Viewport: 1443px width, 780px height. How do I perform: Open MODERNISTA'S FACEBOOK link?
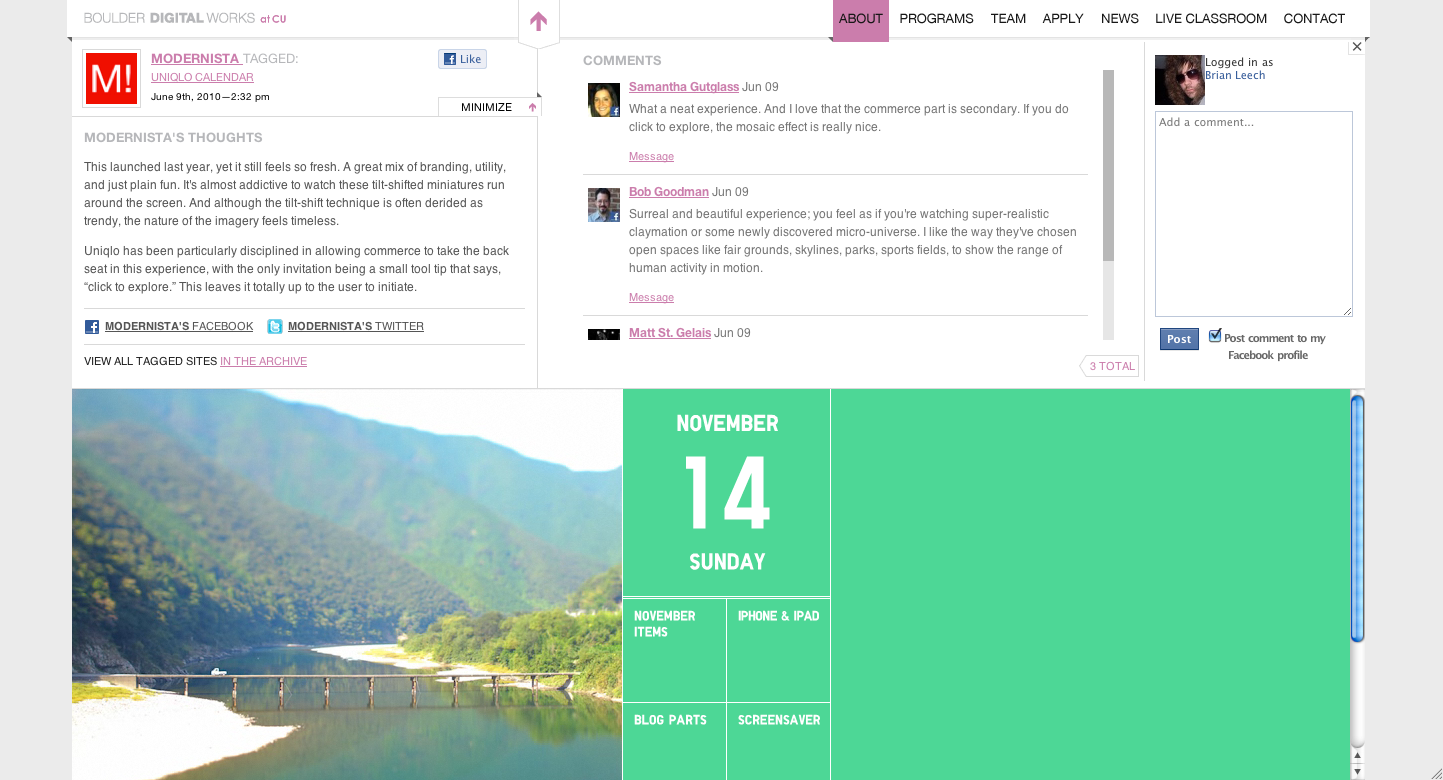179,327
